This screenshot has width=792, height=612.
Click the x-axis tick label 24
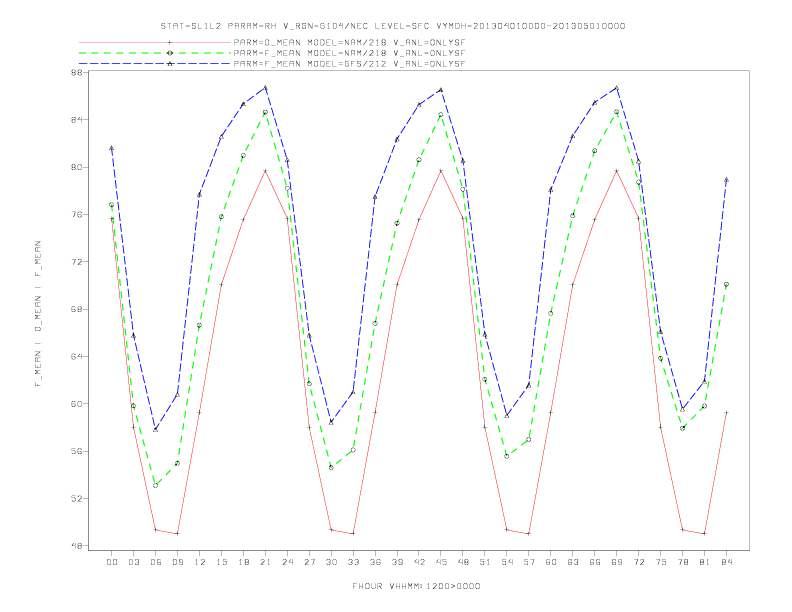[287, 562]
